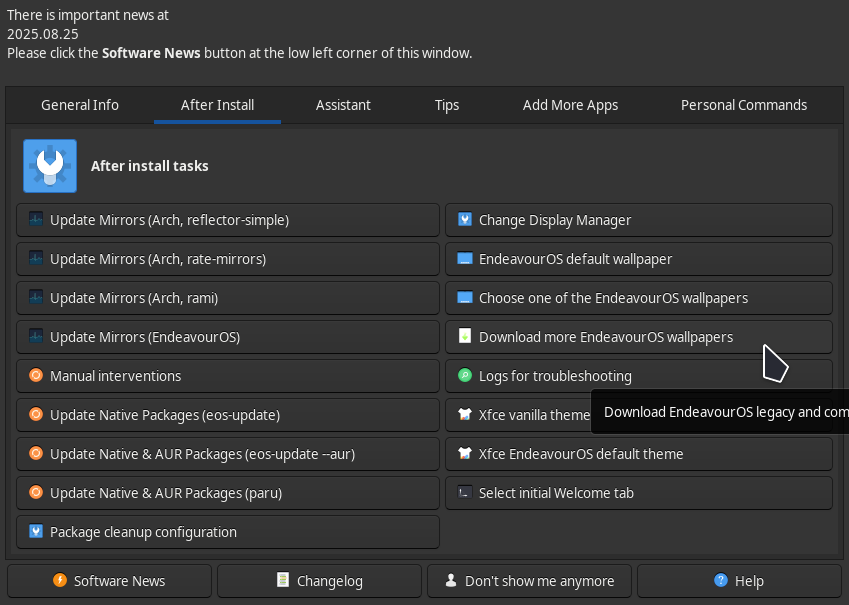Screen dimensions: 849x605
Task: Click the Package cleanup configuration icon
Action: click(36, 532)
